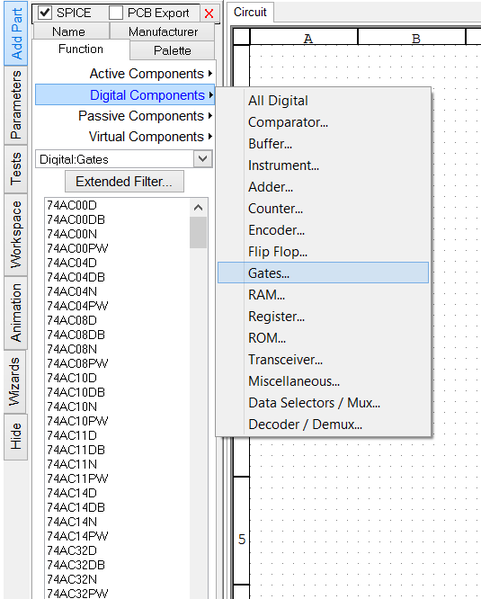Click the Extended Filter button
Image resolution: width=481 pixels, height=599 pixels.
[x=124, y=181]
